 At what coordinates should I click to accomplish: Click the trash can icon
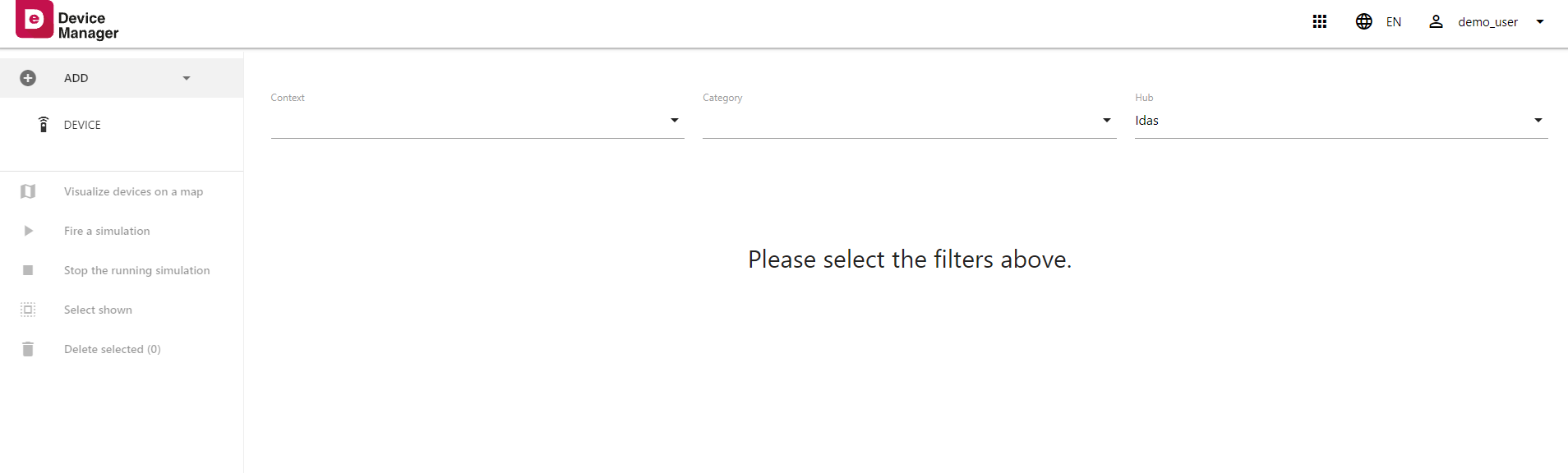pos(28,349)
